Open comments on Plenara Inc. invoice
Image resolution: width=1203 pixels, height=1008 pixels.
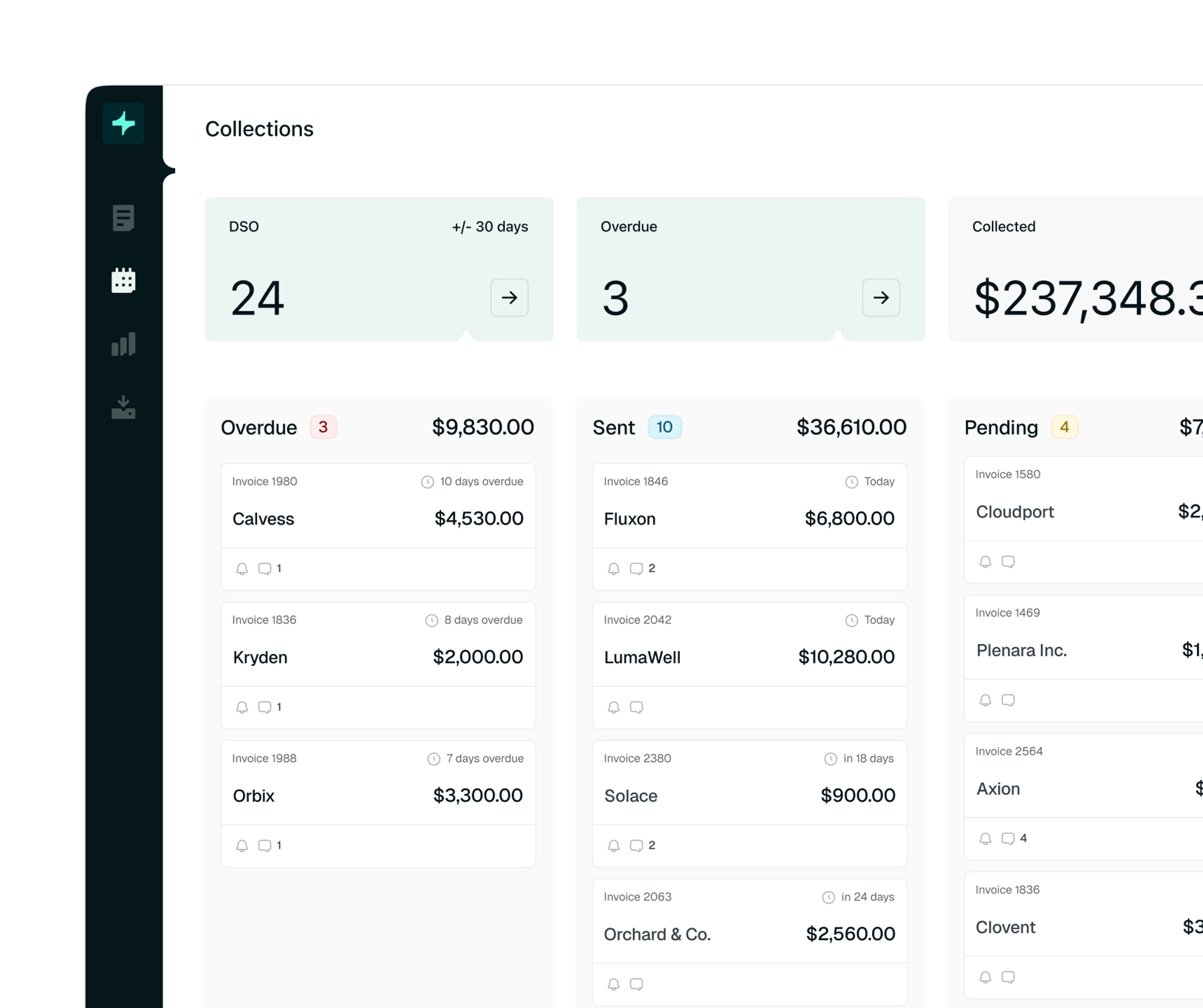[1008, 700]
